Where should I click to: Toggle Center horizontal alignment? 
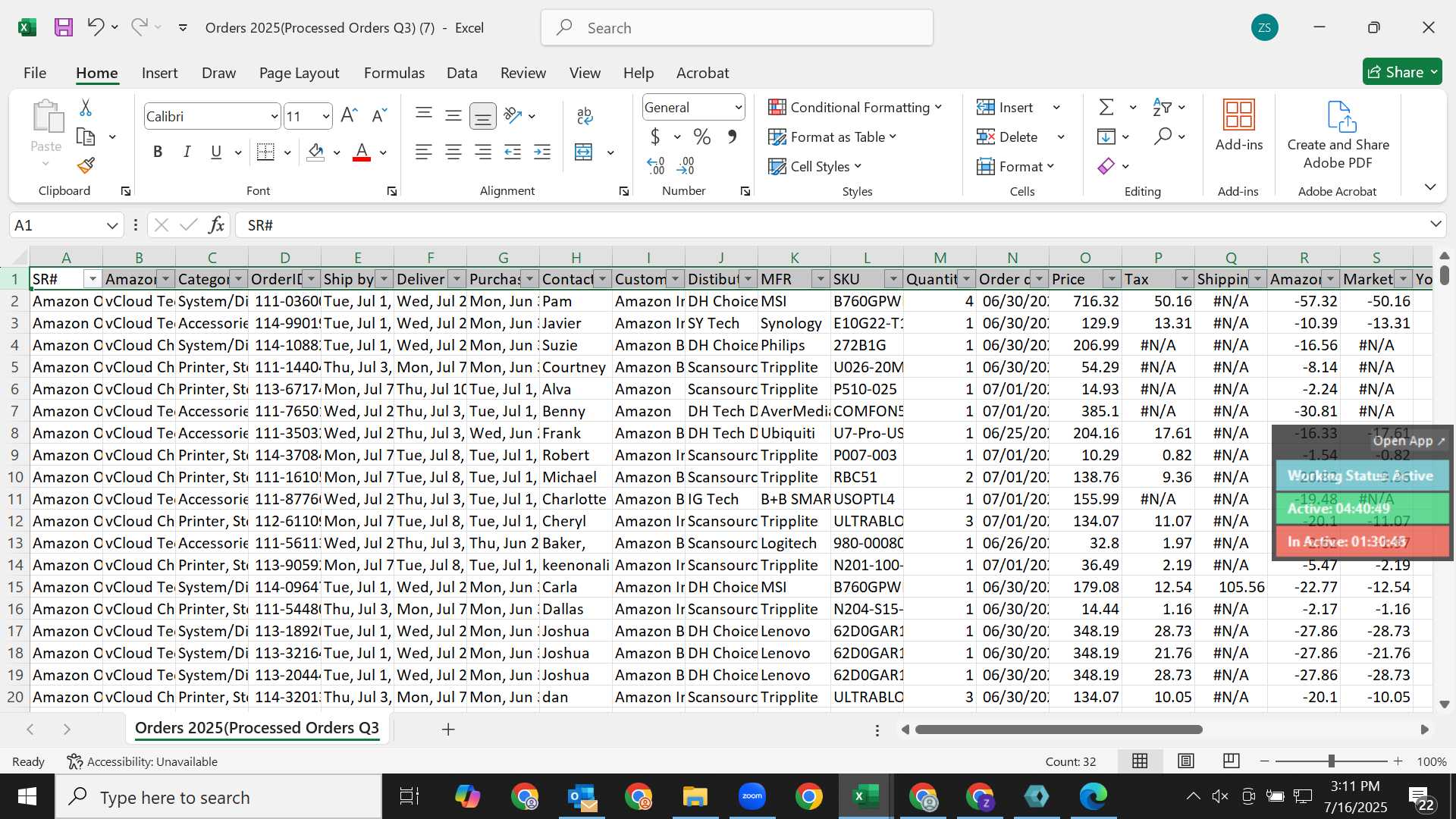click(x=453, y=152)
